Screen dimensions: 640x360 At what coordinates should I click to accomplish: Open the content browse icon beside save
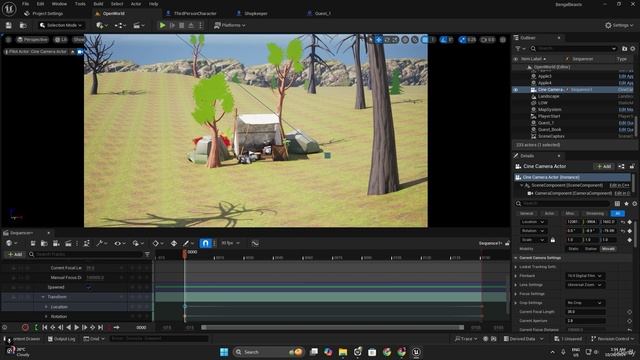23,25
